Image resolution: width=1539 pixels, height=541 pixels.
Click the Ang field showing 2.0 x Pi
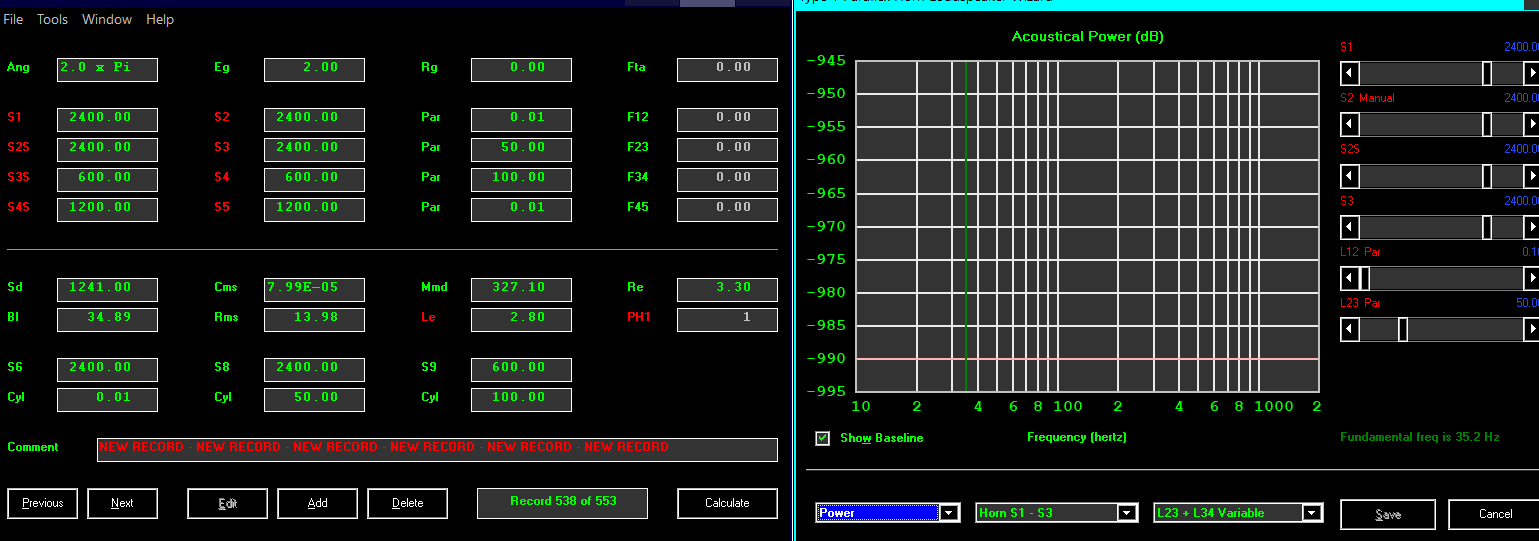(x=107, y=69)
